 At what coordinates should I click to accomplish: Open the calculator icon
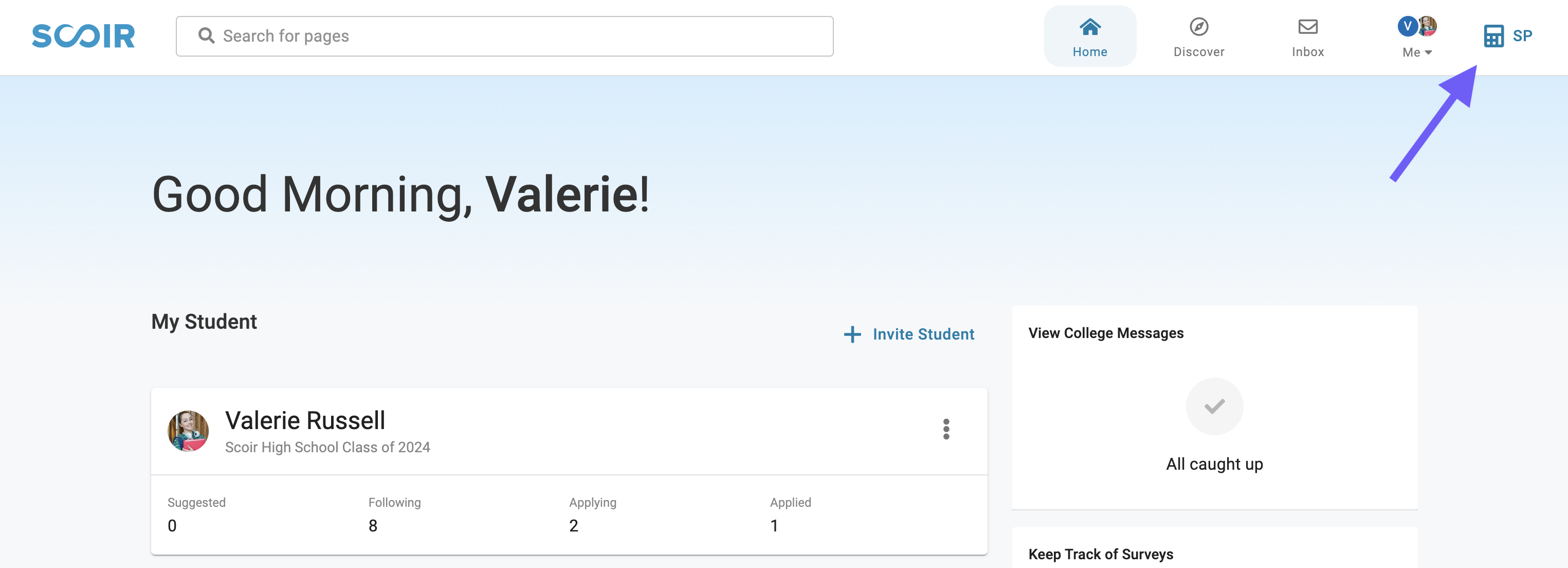[x=1493, y=36]
